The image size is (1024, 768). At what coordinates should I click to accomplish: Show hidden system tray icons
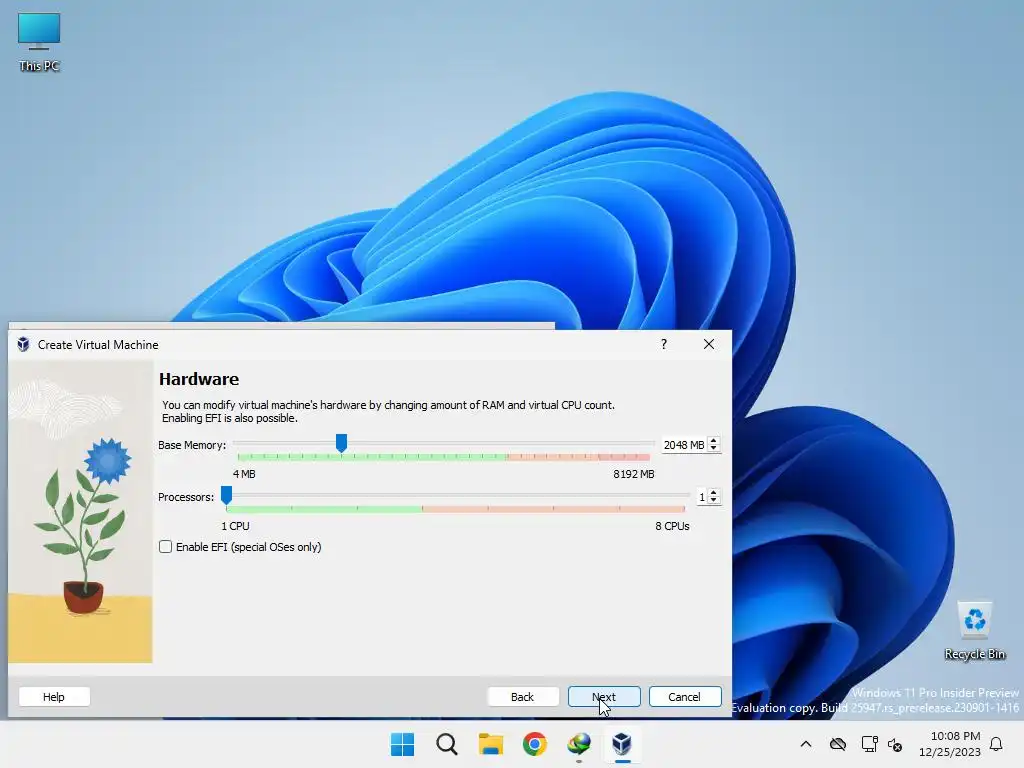(806, 744)
